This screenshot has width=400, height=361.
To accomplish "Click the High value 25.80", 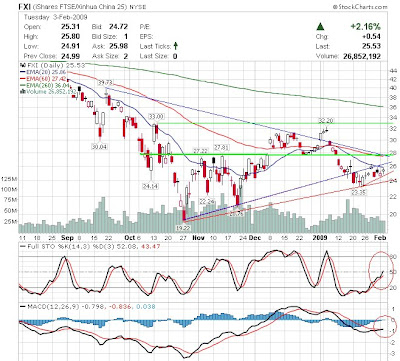I will coord(71,36).
